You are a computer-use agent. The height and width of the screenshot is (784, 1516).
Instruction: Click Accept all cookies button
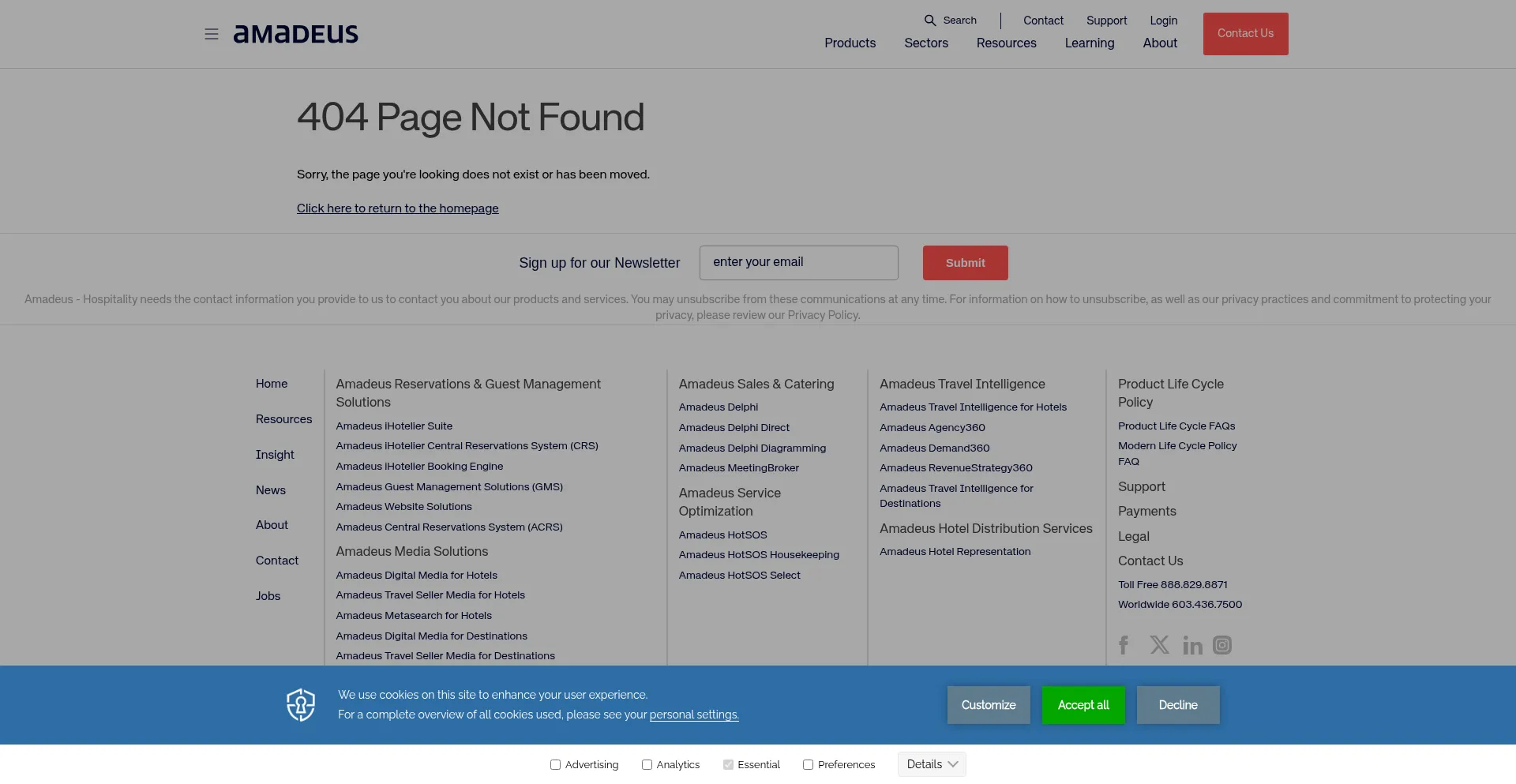coord(1083,705)
